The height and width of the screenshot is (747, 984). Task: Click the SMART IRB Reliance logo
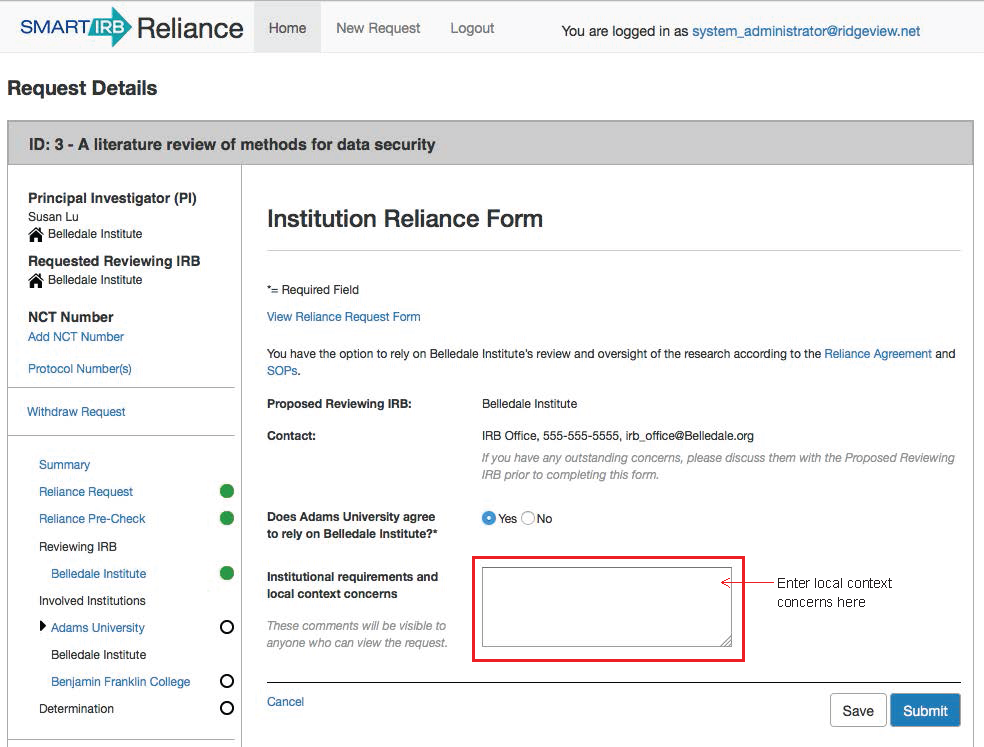click(x=132, y=27)
